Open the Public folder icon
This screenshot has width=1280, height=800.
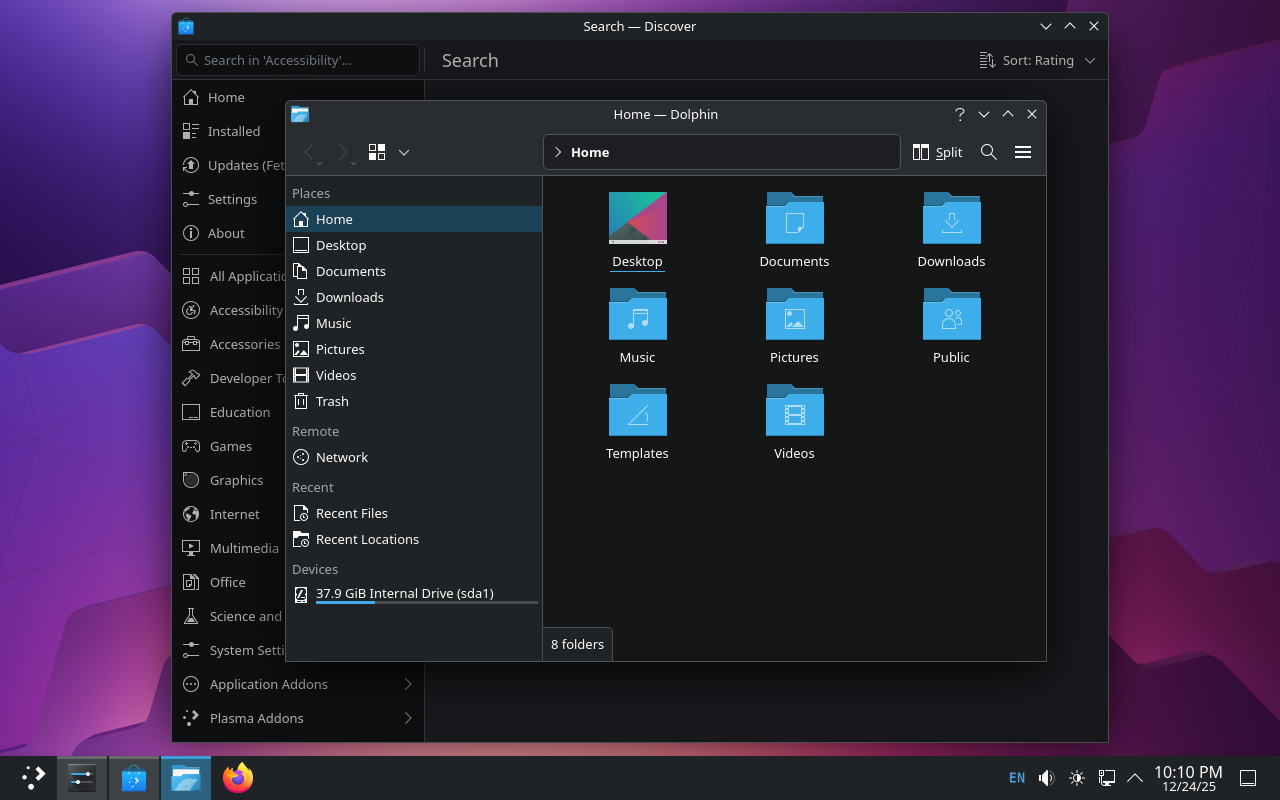point(951,315)
